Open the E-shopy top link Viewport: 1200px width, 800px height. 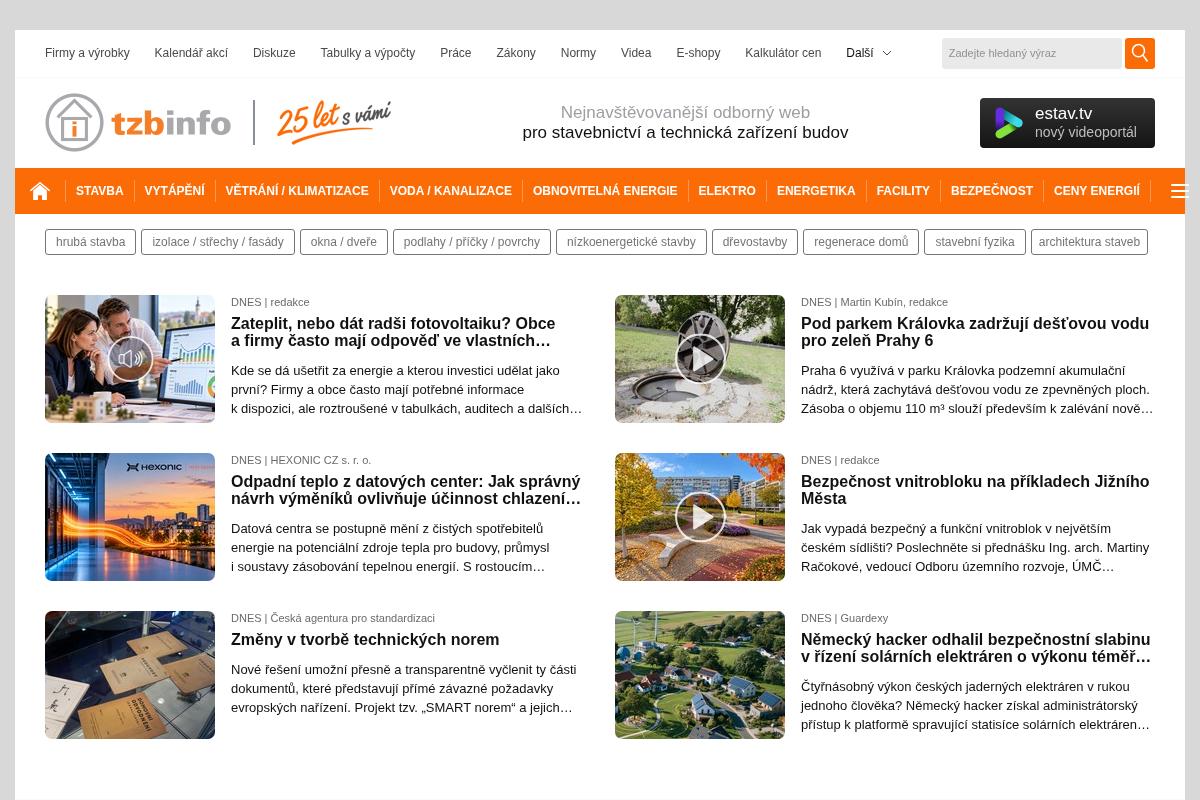pyautogui.click(x=698, y=53)
